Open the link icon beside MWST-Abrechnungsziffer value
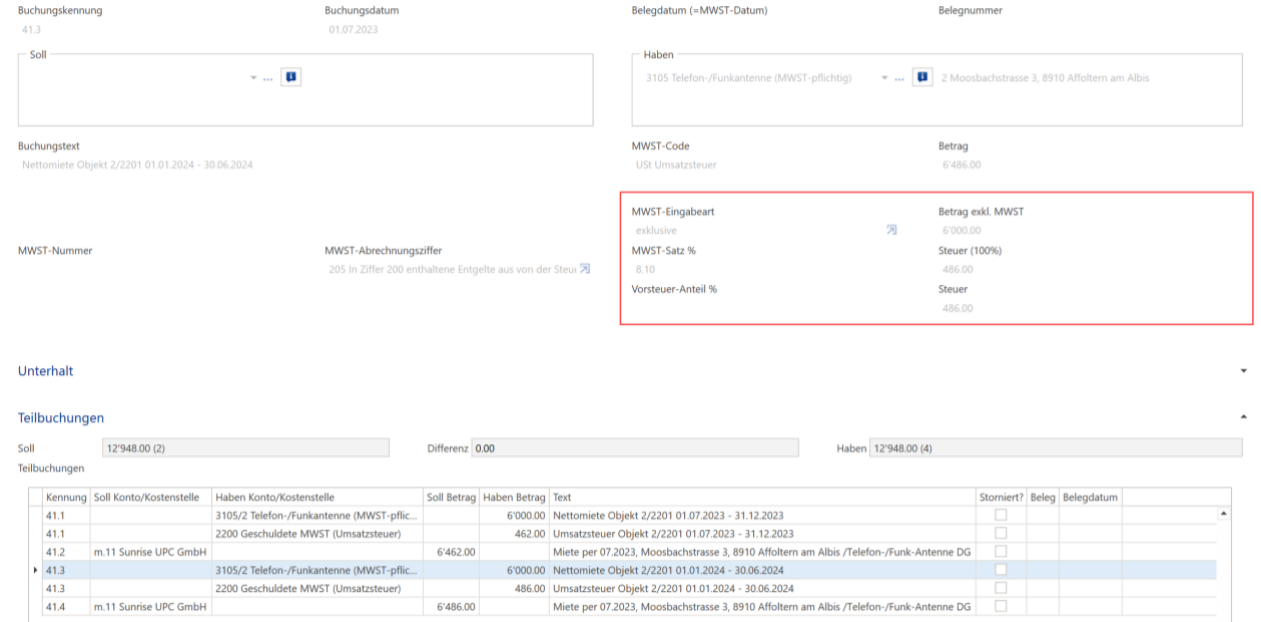 point(585,269)
